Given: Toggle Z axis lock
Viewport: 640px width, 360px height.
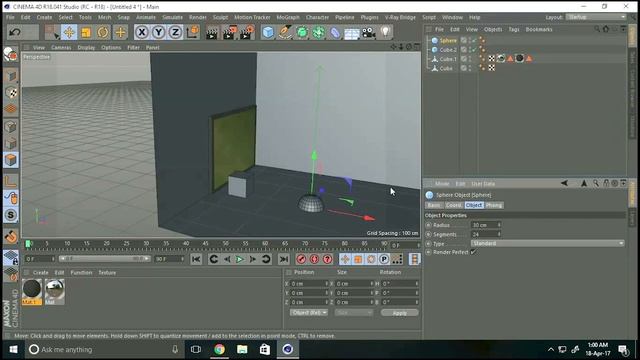Looking at the screenshot, I should [x=175, y=32].
